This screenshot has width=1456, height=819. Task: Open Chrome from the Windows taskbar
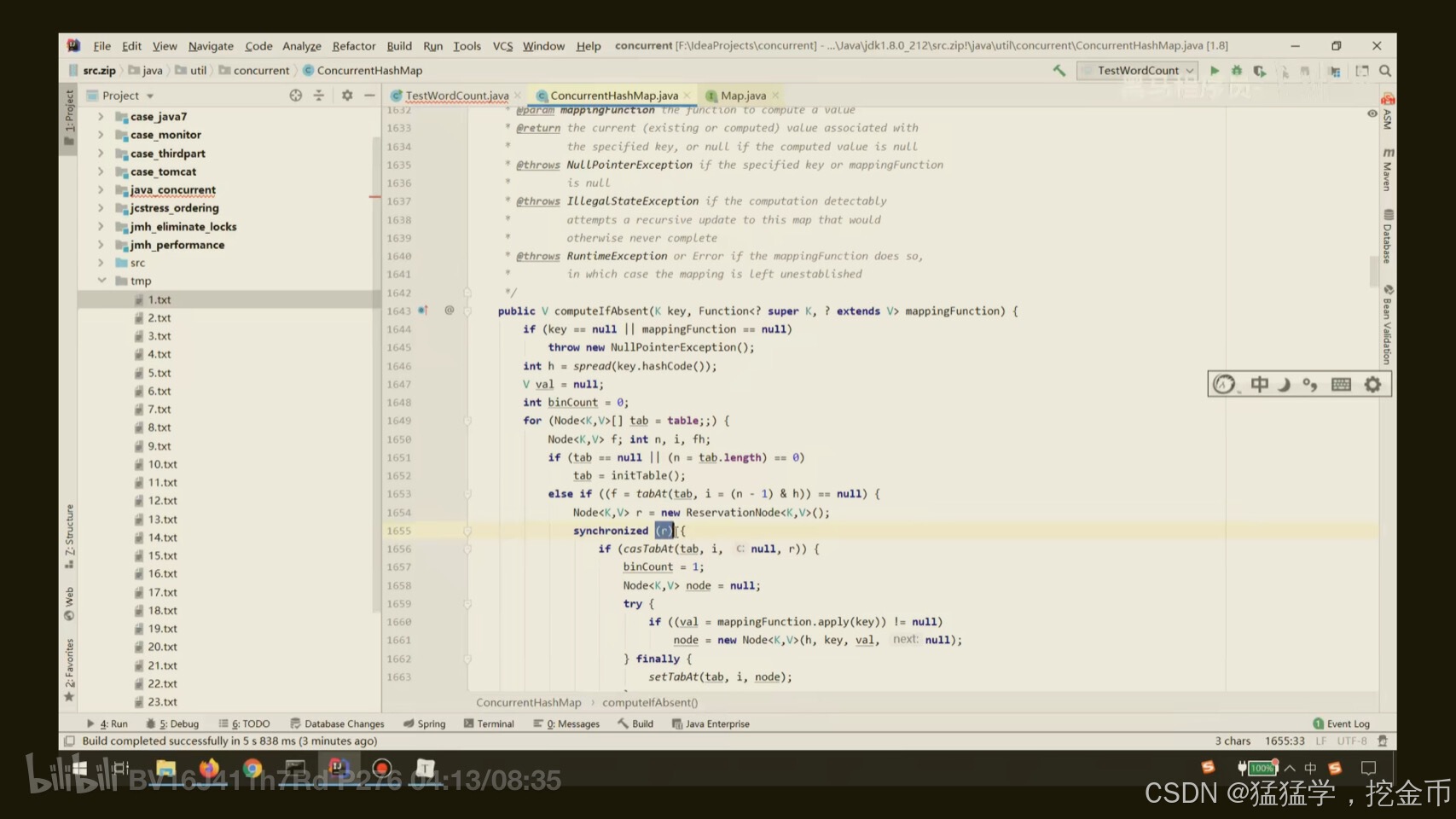(252, 769)
